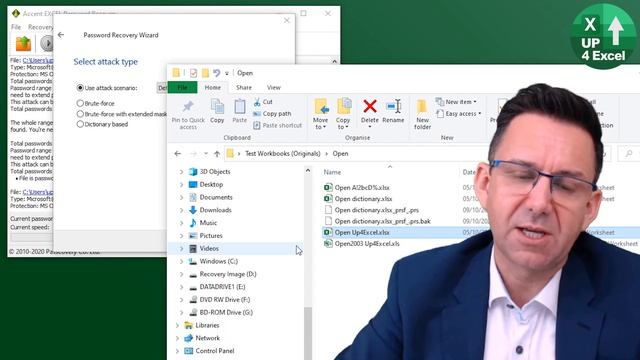Image resolution: width=640 pixels, height=360 pixels.
Task: Click Test Workbooks (Originals) breadcrumb
Action: coord(282,153)
